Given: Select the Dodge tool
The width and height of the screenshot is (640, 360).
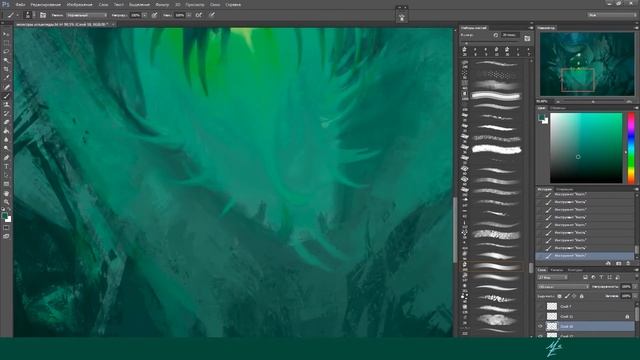Looking at the screenshot, I should [6, 149].
